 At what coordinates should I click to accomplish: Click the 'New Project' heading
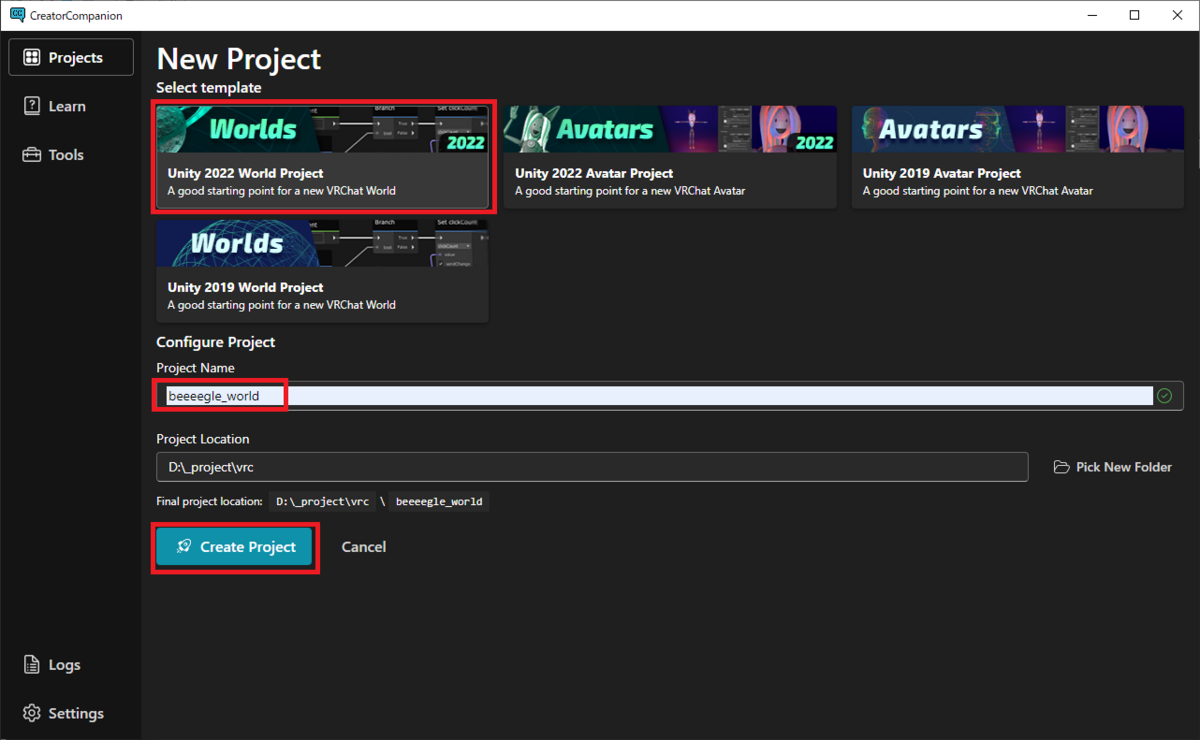239,59
